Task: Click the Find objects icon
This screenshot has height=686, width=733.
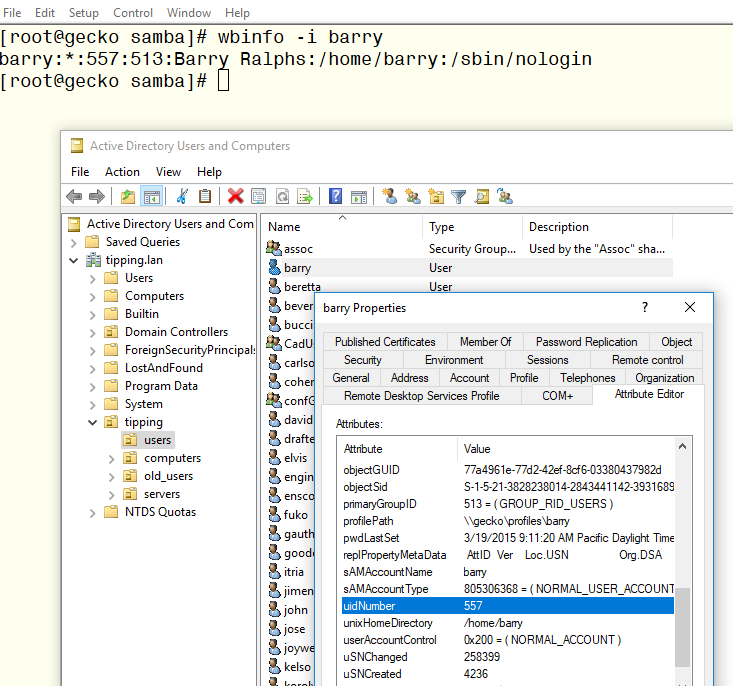Action: pos(481,196)
